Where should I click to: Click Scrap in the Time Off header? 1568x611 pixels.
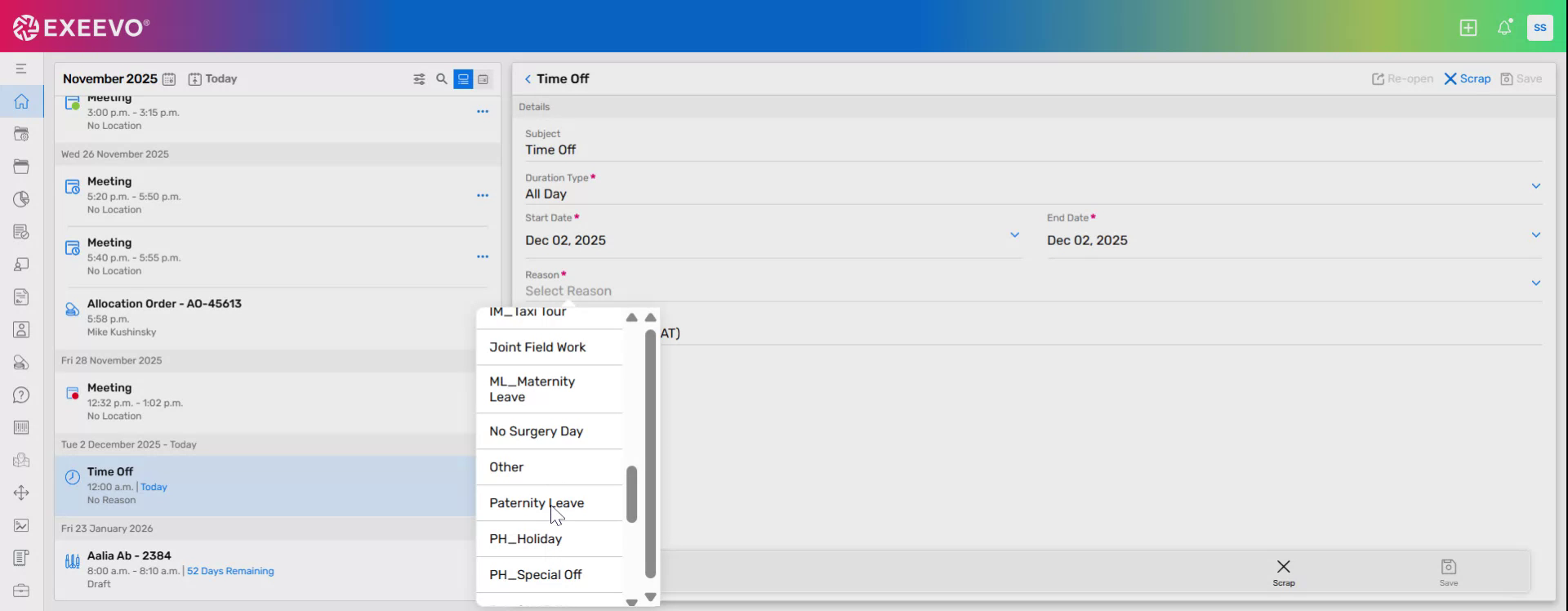point(1467,79)
